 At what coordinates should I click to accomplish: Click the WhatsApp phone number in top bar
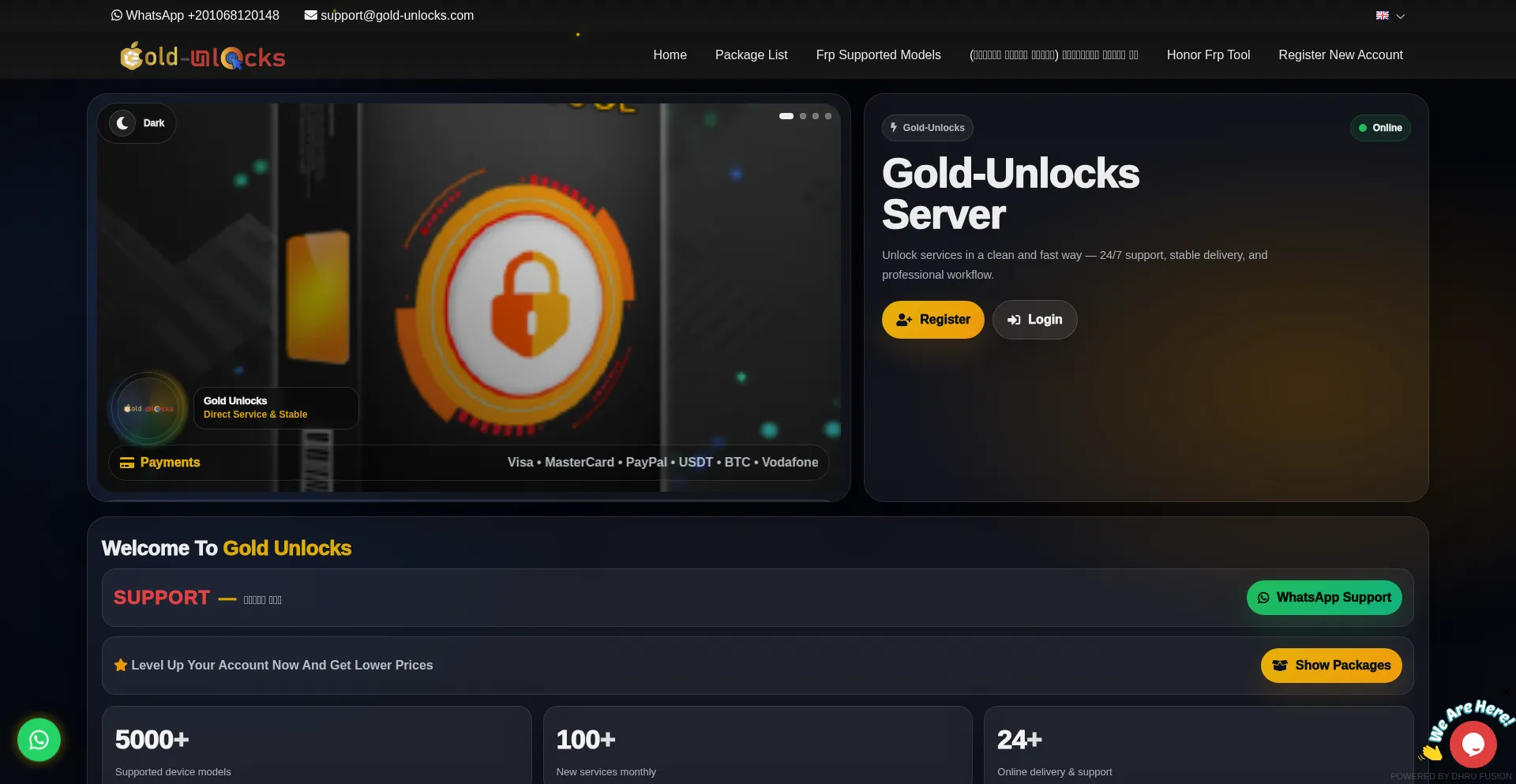[202, 16]
